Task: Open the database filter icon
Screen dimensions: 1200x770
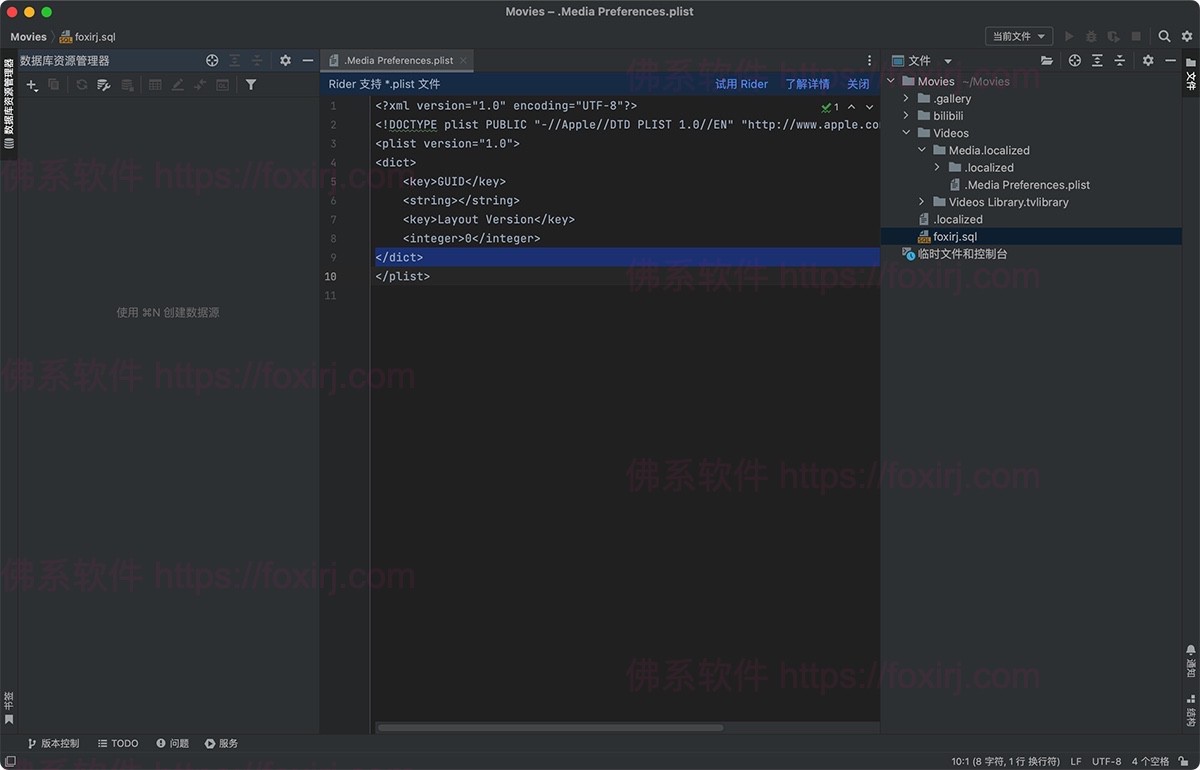Action: click(251, 85)
